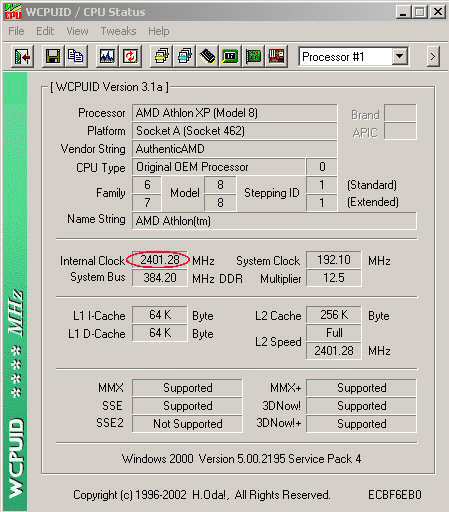Open the Edit menu
The image size is (449, 512).
[x=45, y=31]
